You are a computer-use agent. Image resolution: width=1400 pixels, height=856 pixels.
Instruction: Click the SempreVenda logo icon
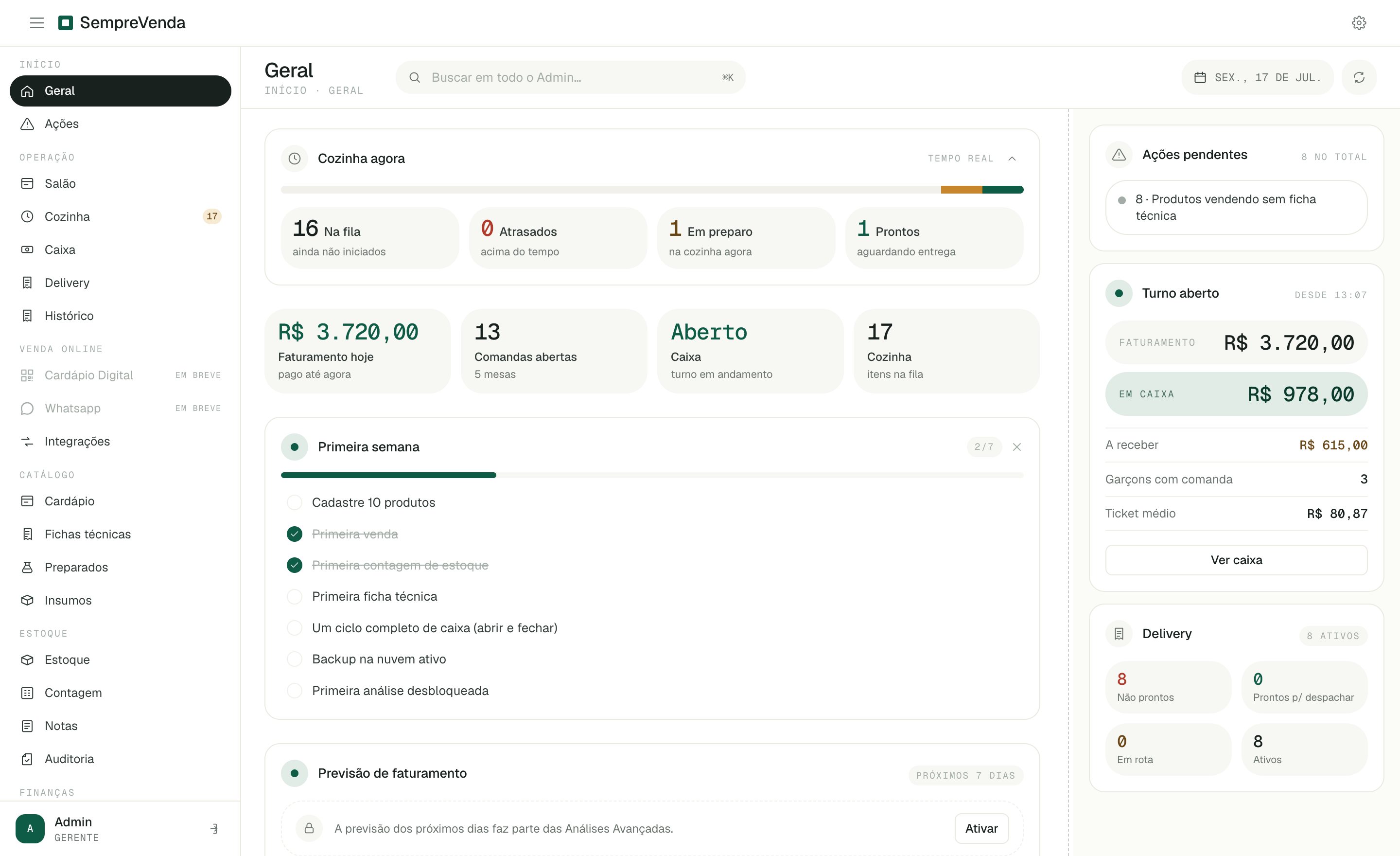(x=66, y=23)
